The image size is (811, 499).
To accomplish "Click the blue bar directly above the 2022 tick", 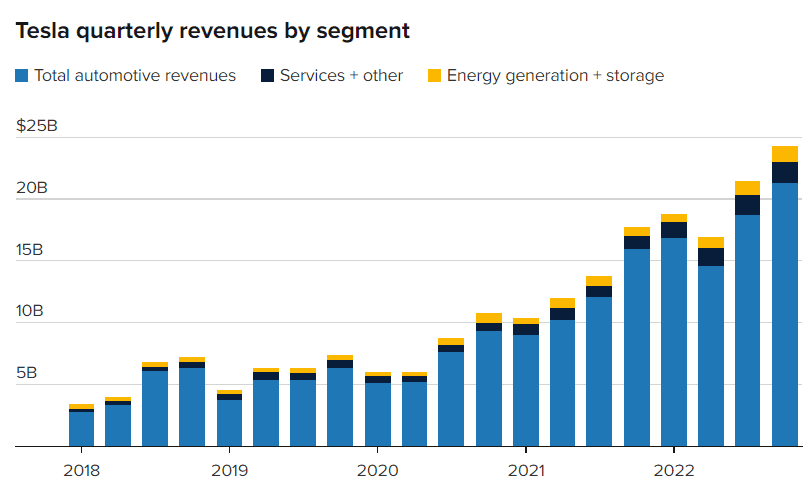I will point(674,342).
